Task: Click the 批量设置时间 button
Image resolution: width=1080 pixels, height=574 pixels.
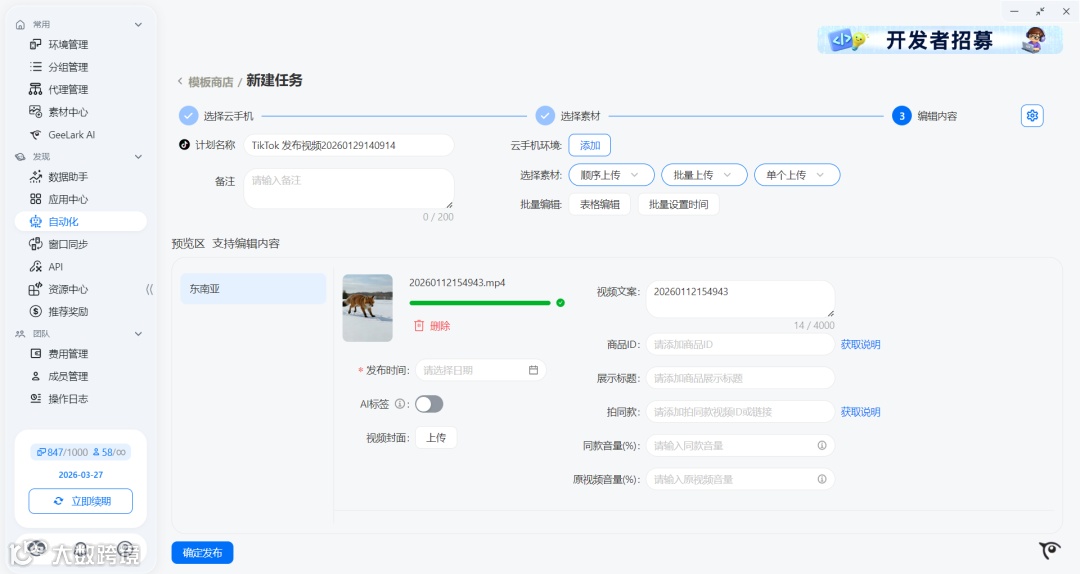Action: pyautogui.click(x=678, y=205)
